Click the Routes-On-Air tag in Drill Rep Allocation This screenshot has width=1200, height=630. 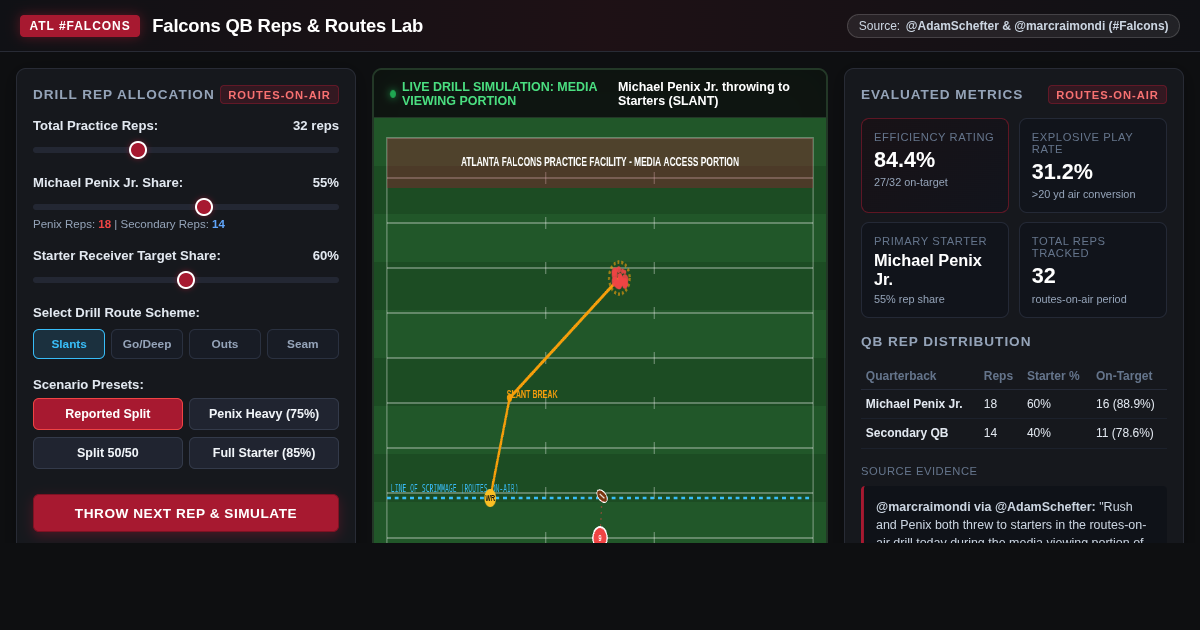pyautogui.click(x=279, y=95)
